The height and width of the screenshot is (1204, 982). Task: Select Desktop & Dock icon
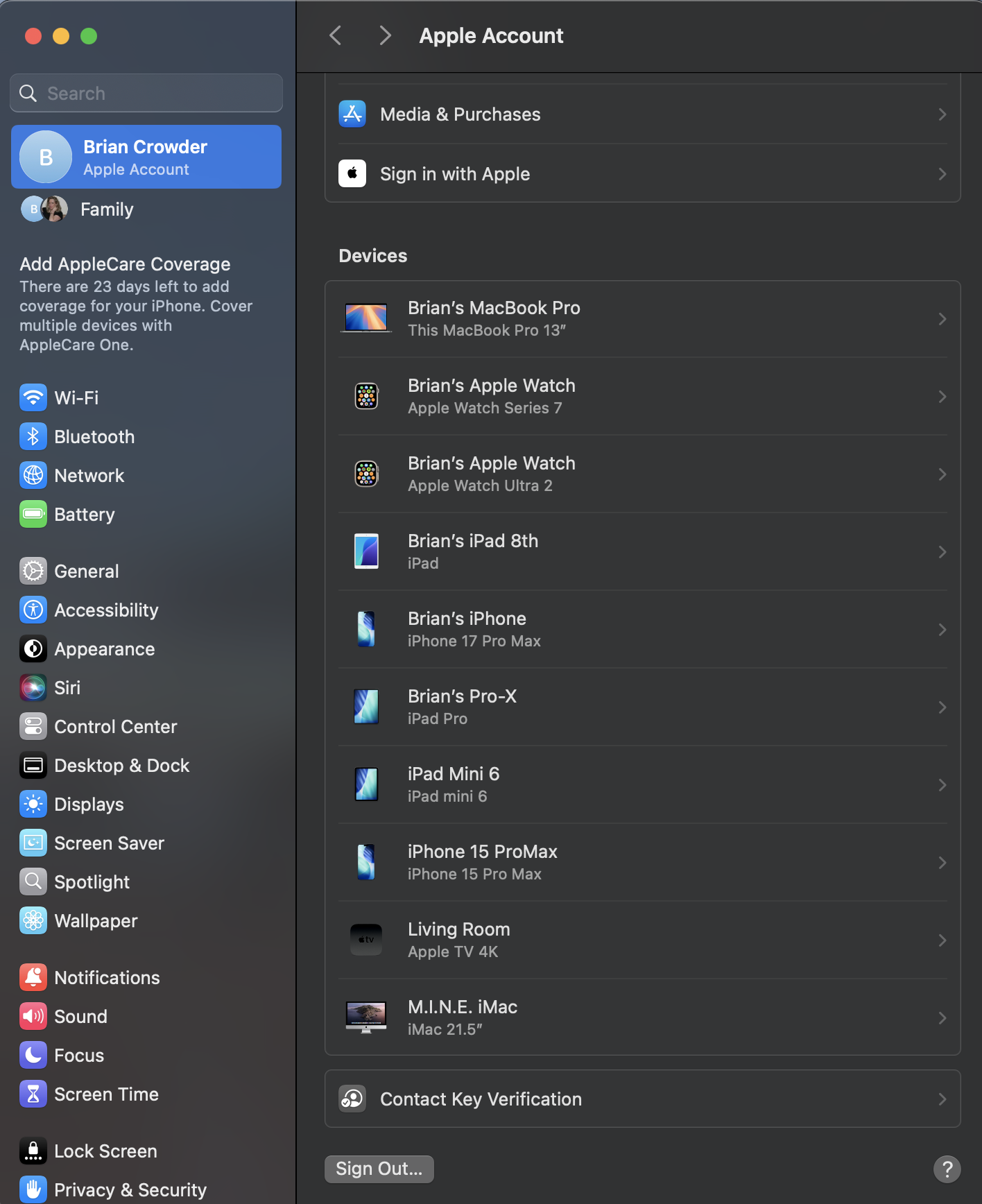pyautogui.click(x=33, y=766)
